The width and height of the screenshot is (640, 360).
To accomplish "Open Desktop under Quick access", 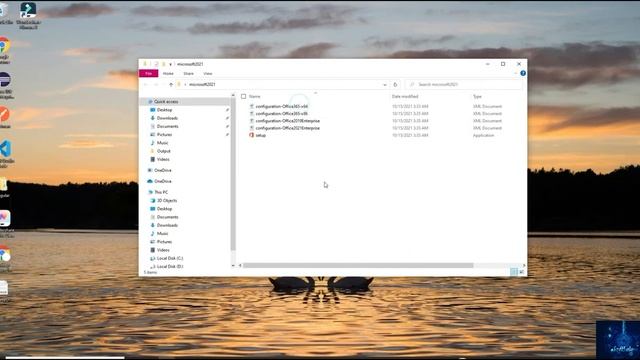I will 164,110.
